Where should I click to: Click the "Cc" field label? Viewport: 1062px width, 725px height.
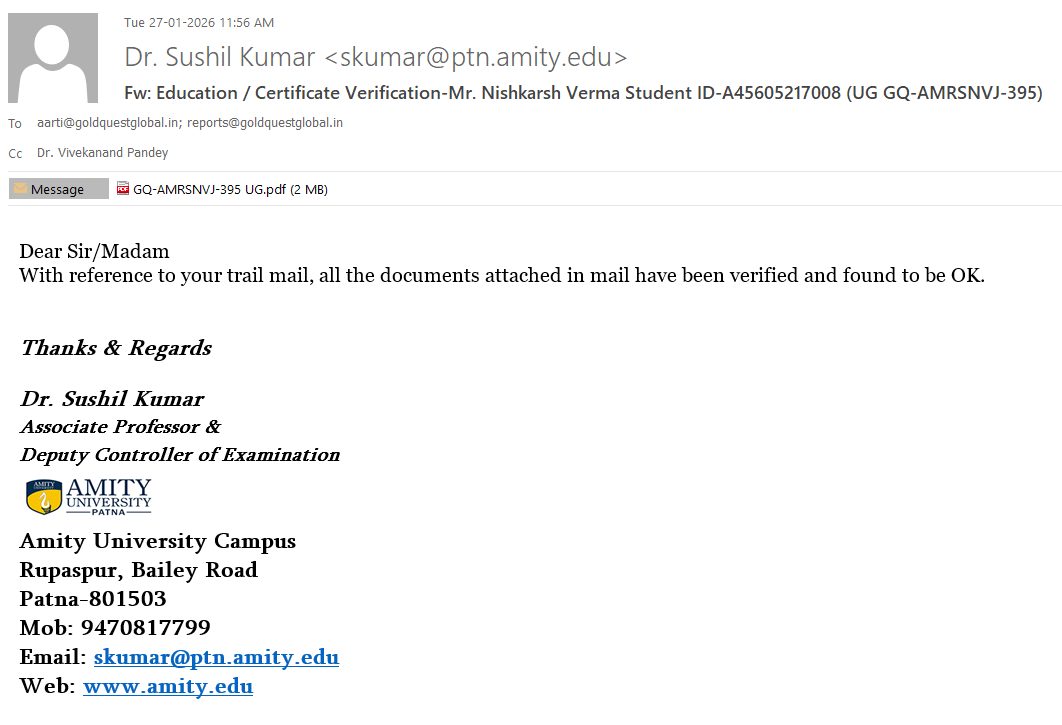(x=15, y=154)
